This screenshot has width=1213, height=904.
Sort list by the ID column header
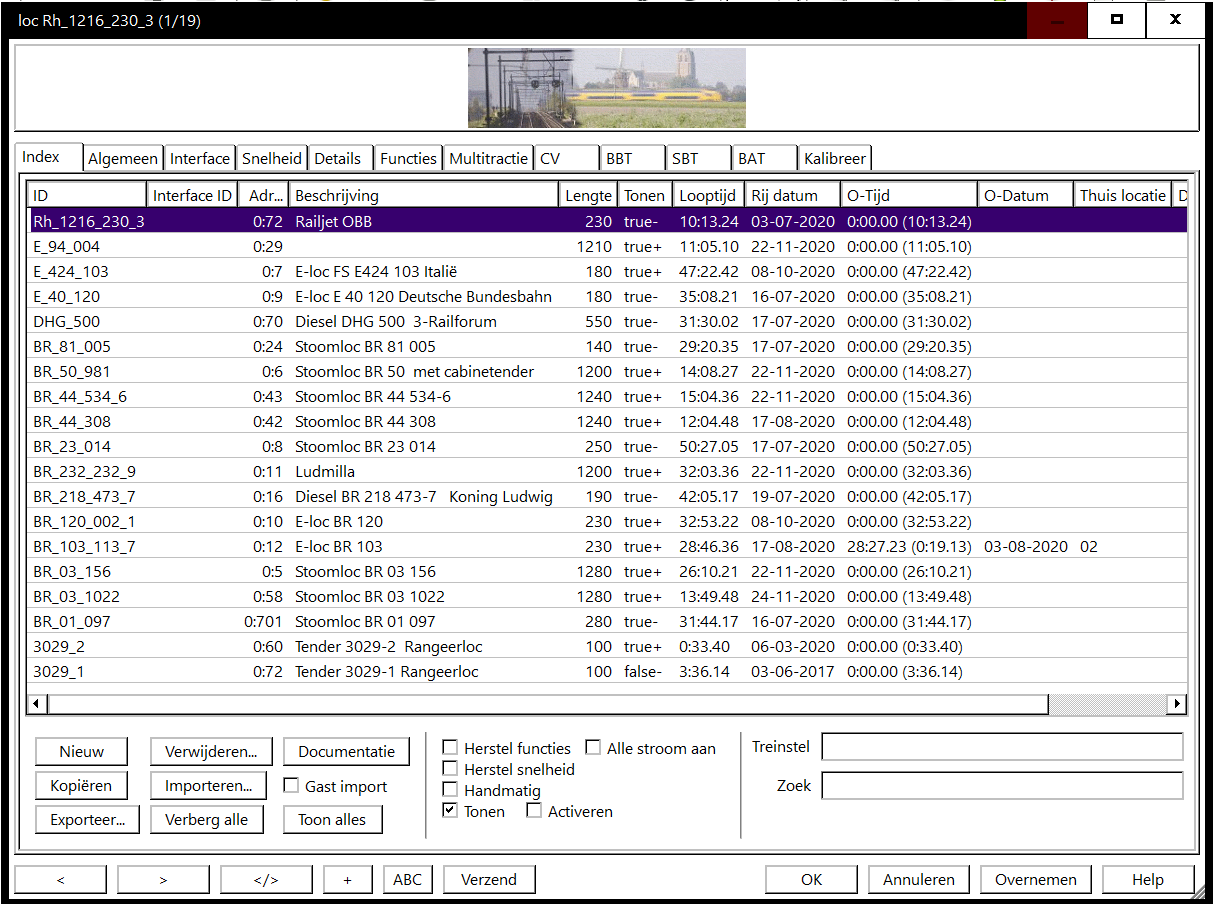click(x=86, y=195)
